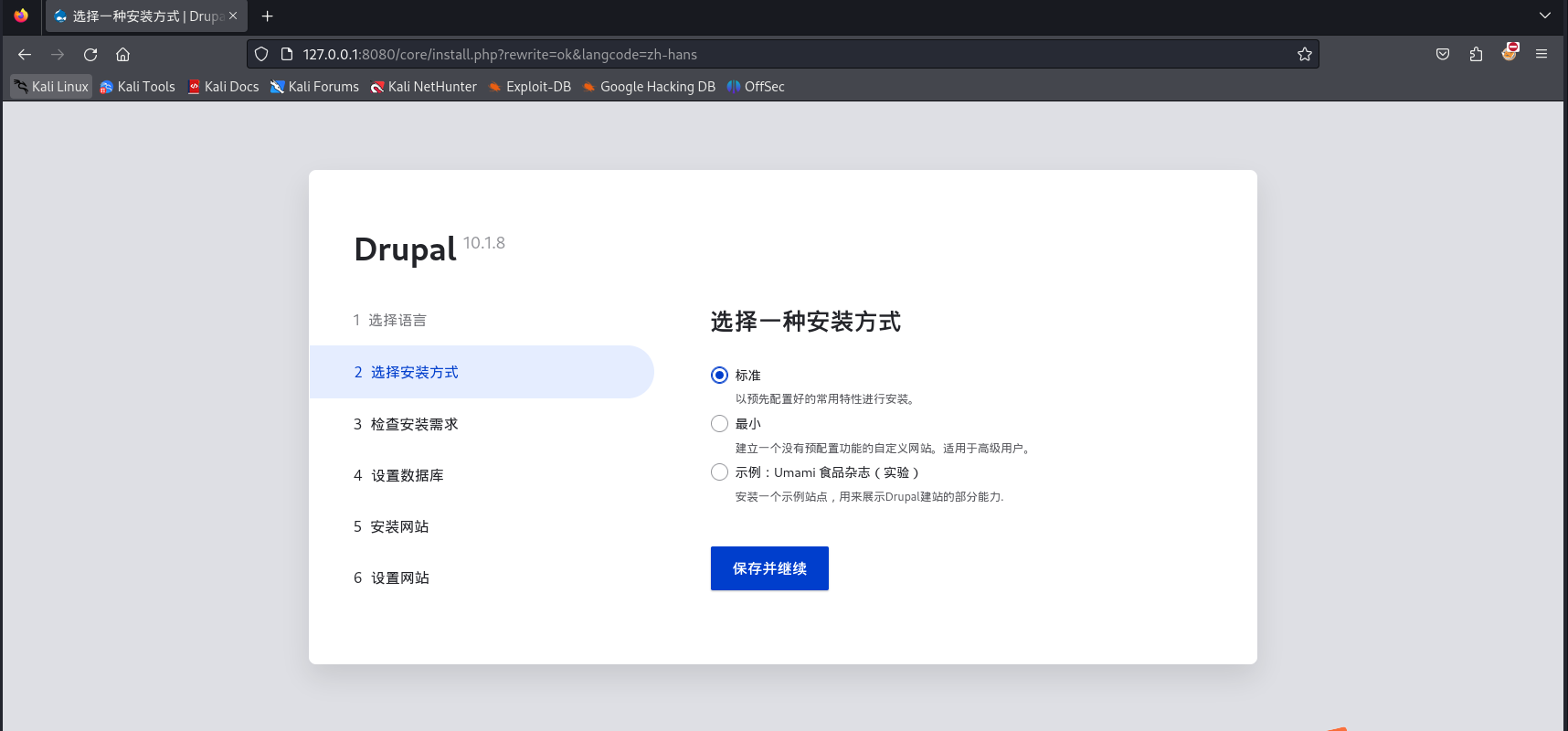Image resolution: width=1568 pixels, height=731 pixels.
Task: Open the Kali Forums bookmark
Action: pyautogui.click(x=314, y=87)
